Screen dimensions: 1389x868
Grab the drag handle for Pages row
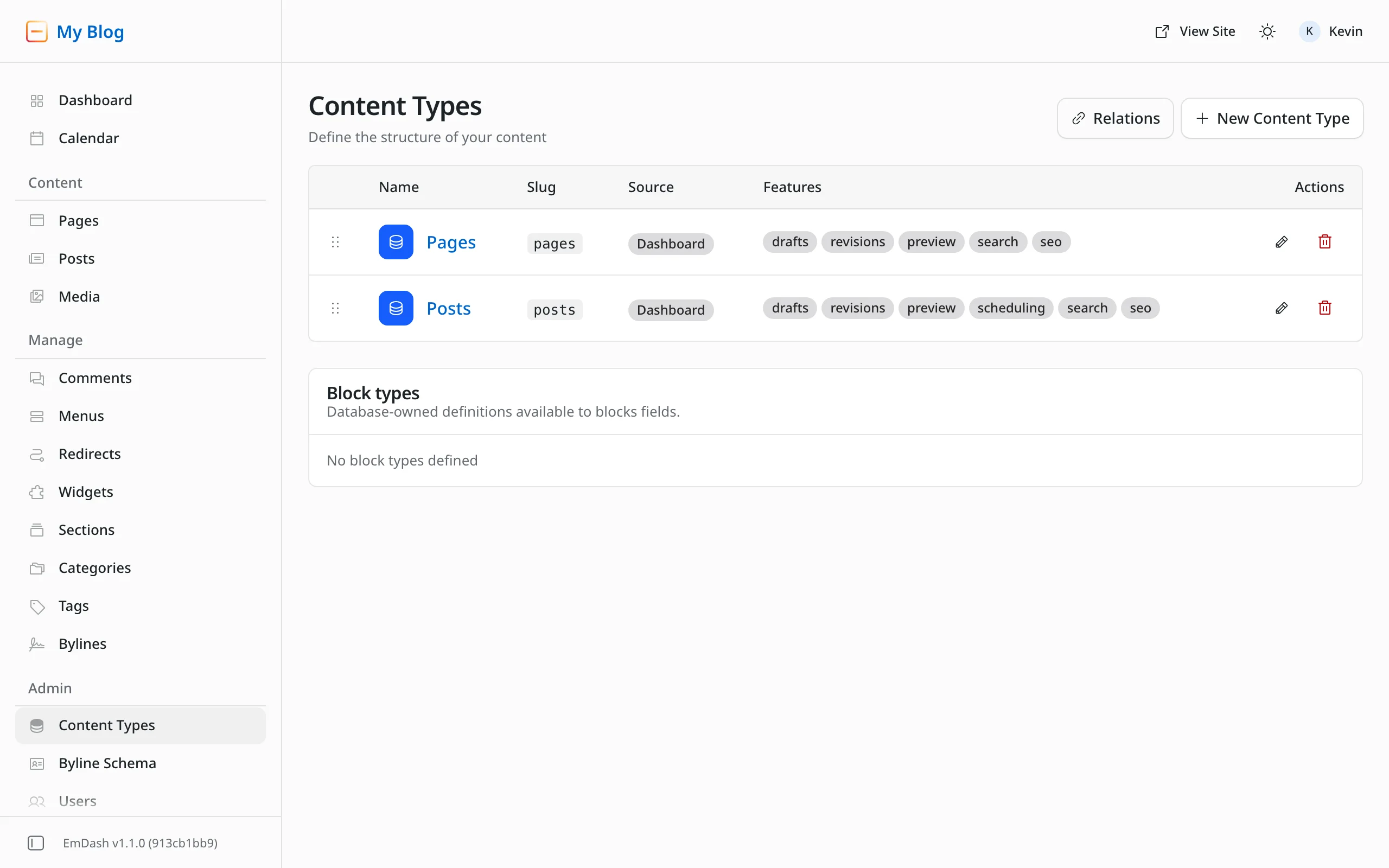click(335, 242)
